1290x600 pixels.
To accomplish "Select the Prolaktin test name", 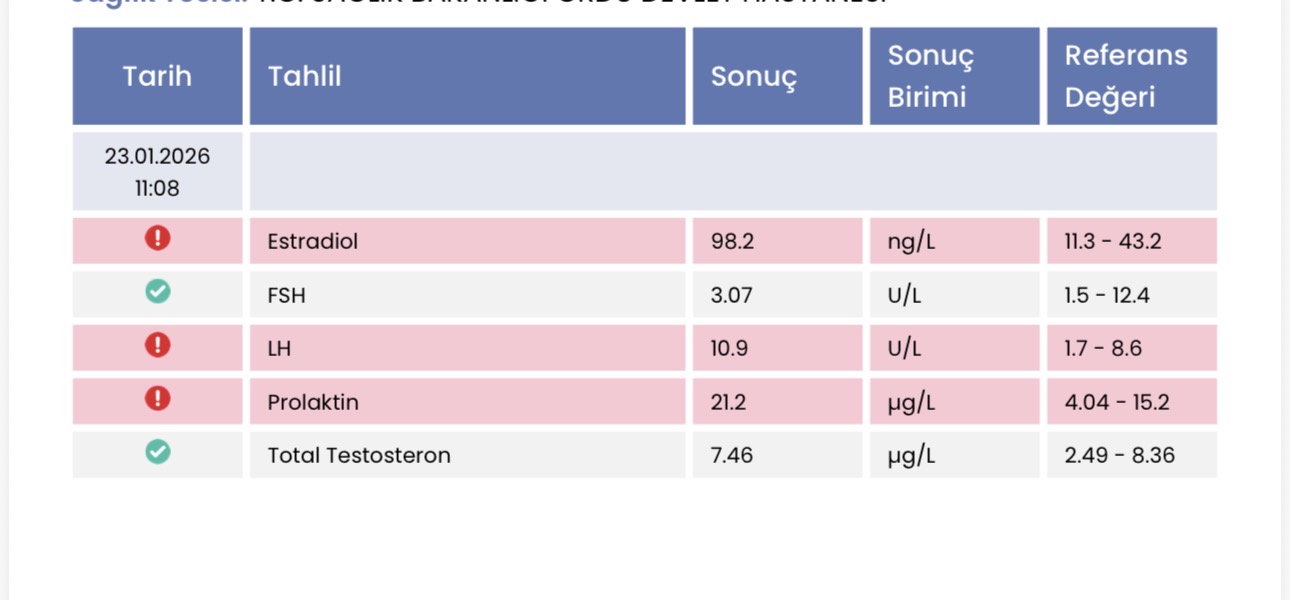I will click(x=313, y=402).
